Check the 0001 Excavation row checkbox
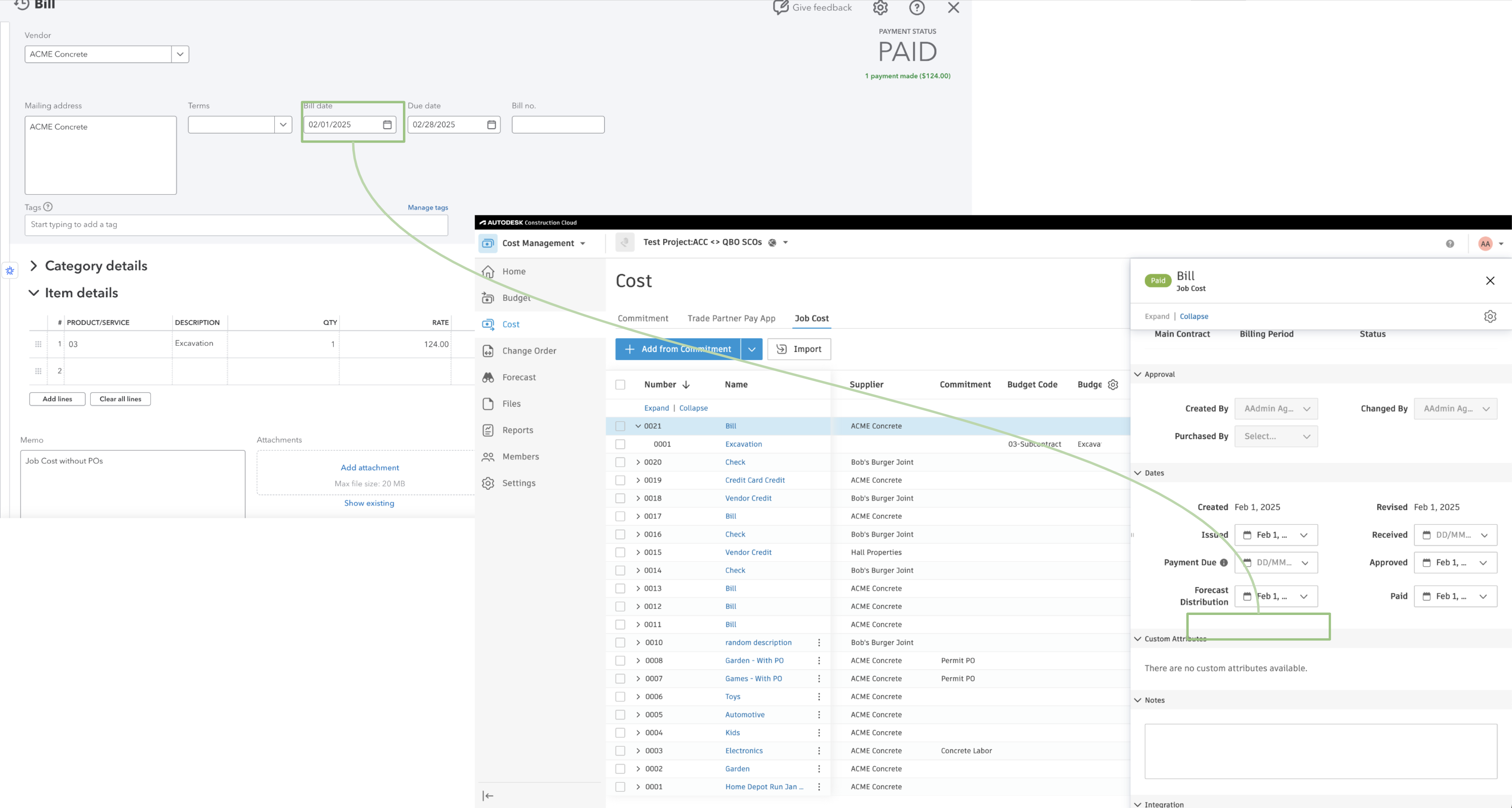 click(x=620, y=444)
